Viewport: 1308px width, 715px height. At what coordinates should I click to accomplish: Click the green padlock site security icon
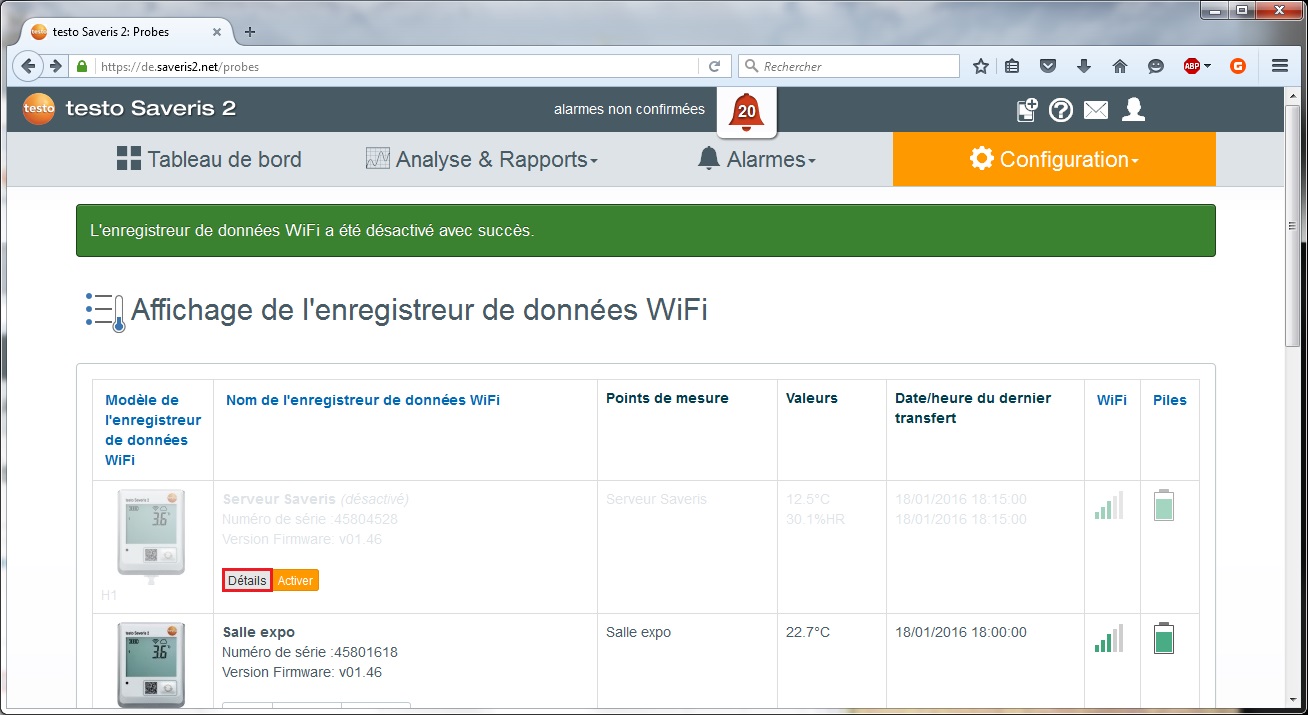(83, 66)
